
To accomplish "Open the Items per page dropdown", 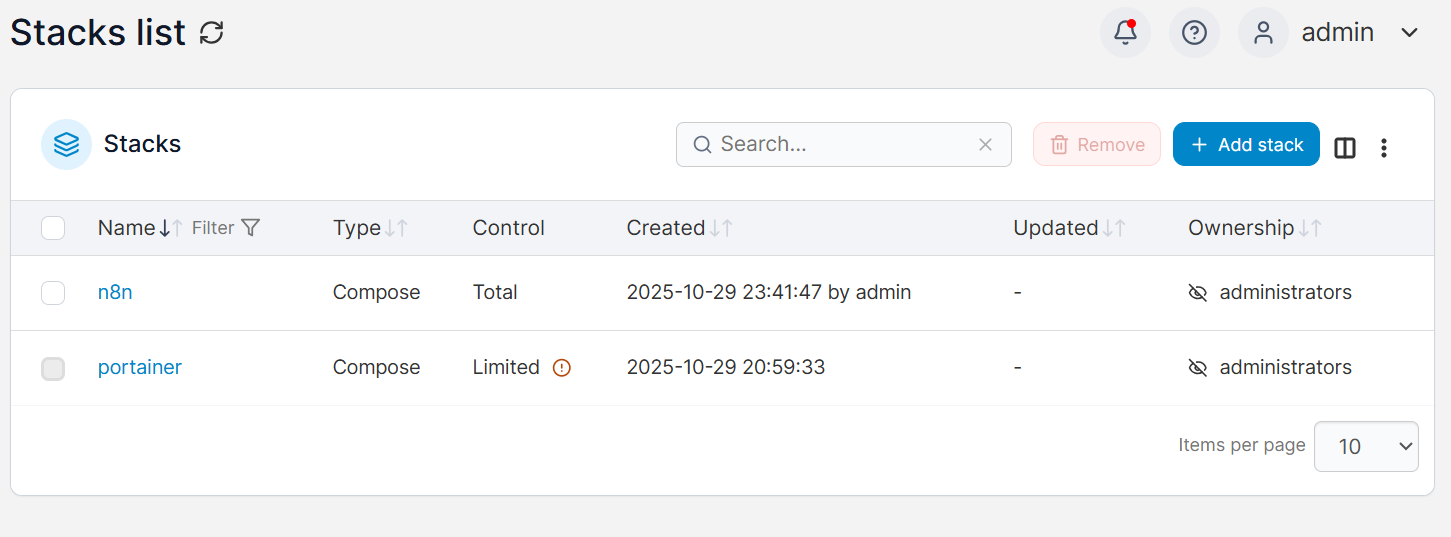I will [1365, 446].
